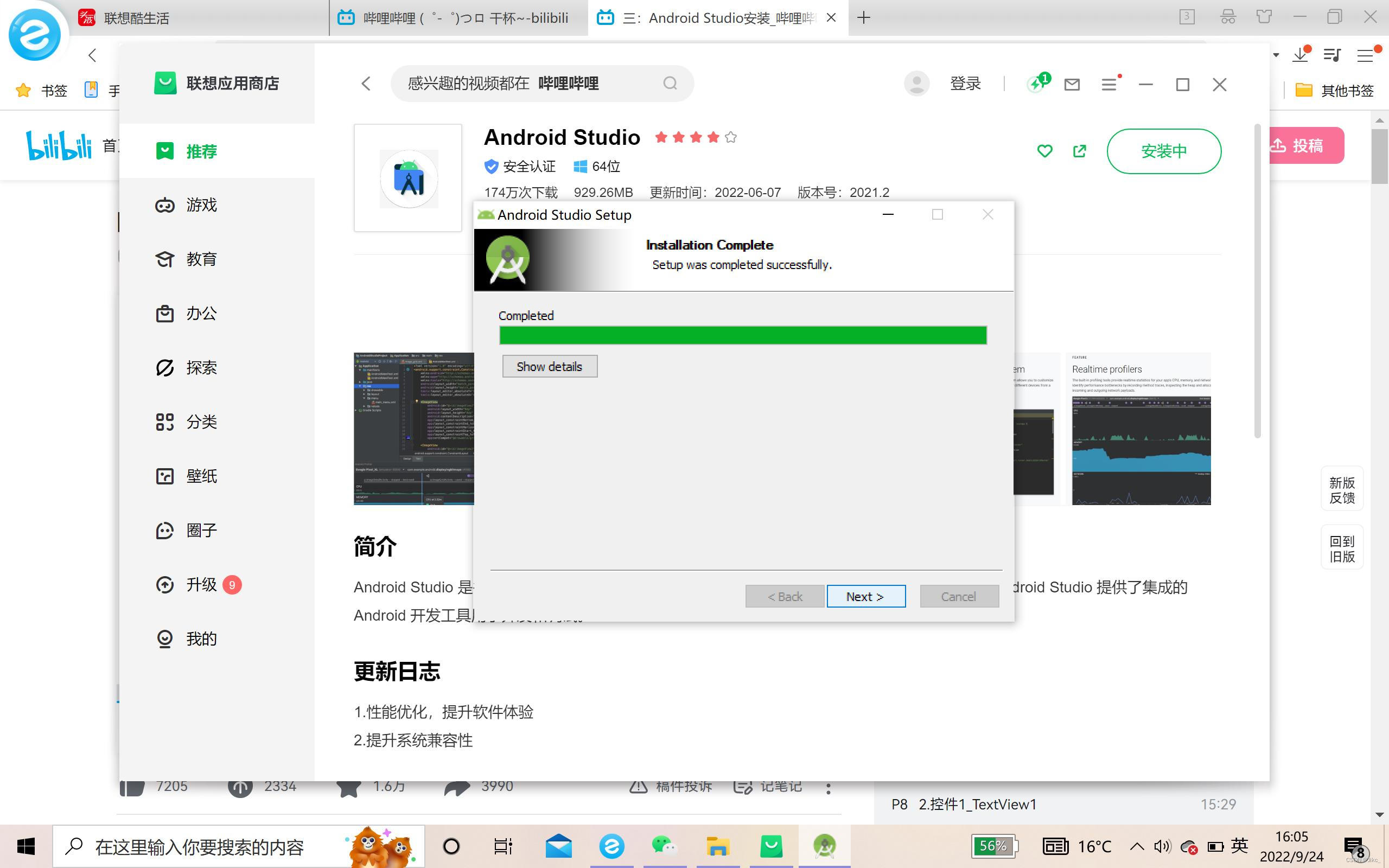This screenshot has width=1389, height=868.
Task: Open Mail app from taskbar
Action: (558, 846)
